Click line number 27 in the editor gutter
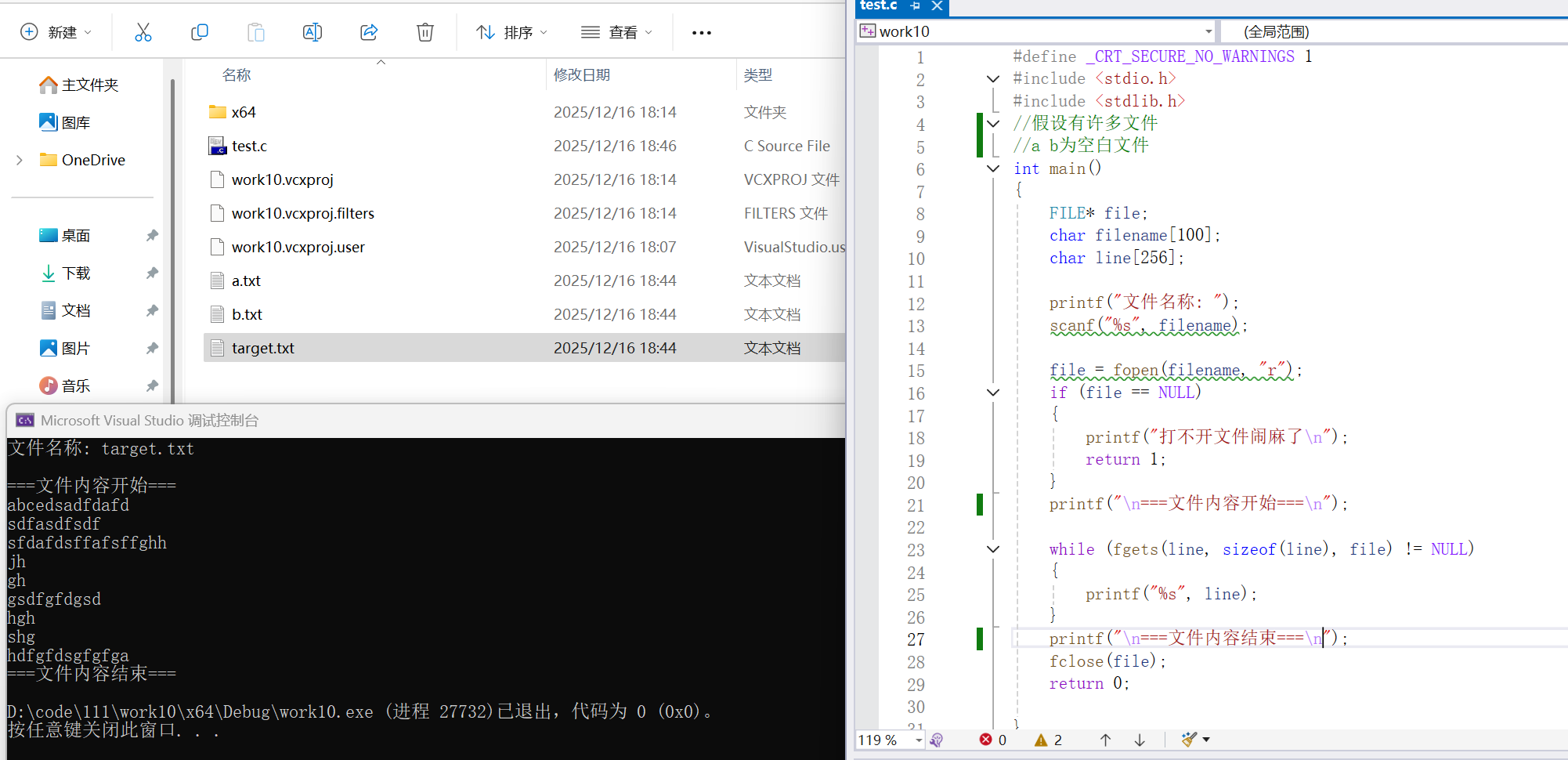The width and height of the screenshot is (1568, 760). [x=916, y=639]
